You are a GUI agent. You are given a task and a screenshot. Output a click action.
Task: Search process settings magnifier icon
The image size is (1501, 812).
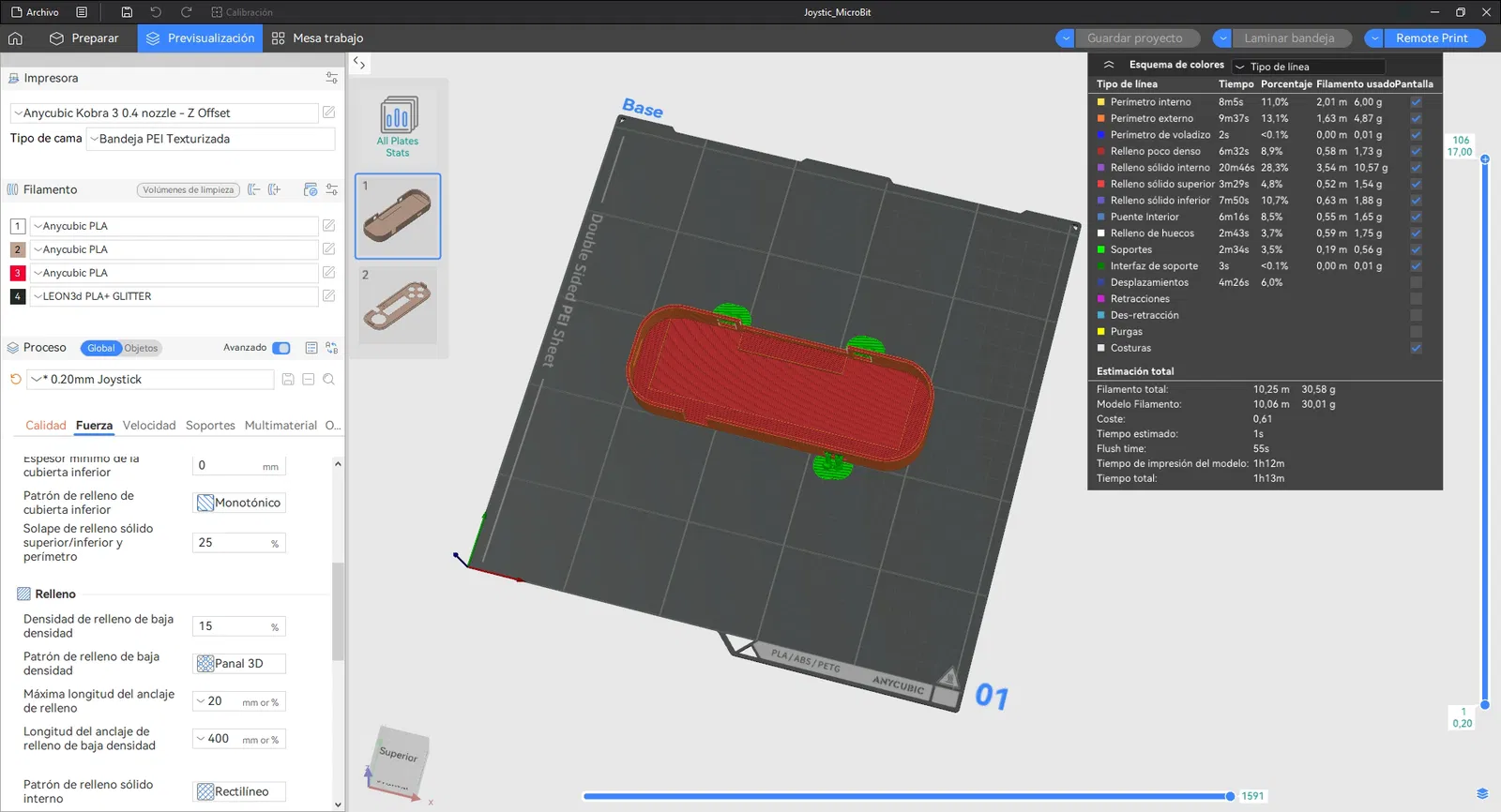click(329, 380)
